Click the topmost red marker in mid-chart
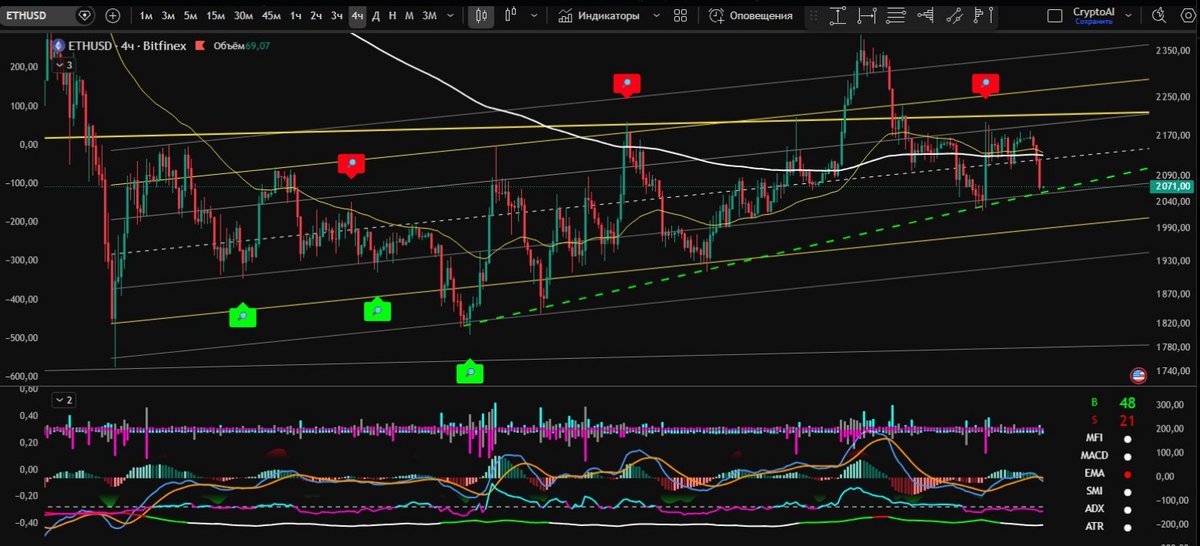The height and width of the screenshot is (546, 1200). click(x=627, y=83)
